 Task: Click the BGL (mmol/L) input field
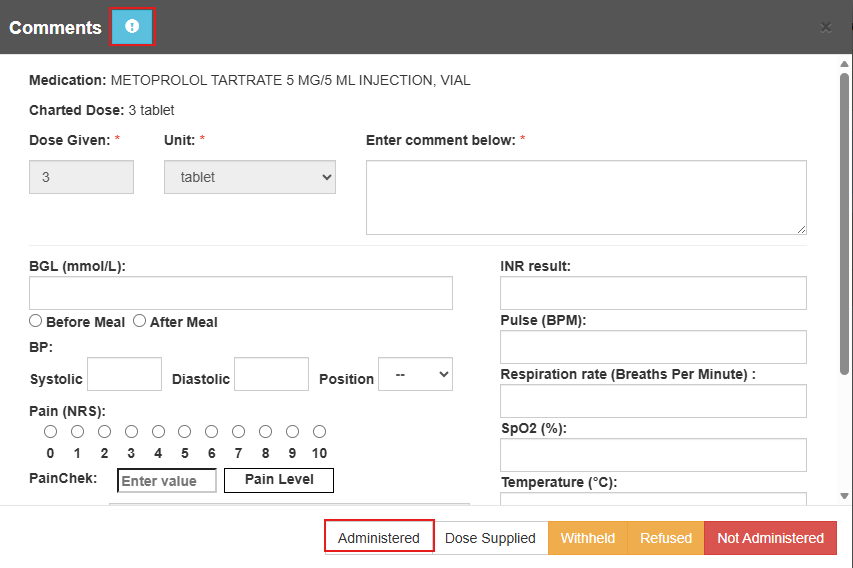click(x=241, y=293)
